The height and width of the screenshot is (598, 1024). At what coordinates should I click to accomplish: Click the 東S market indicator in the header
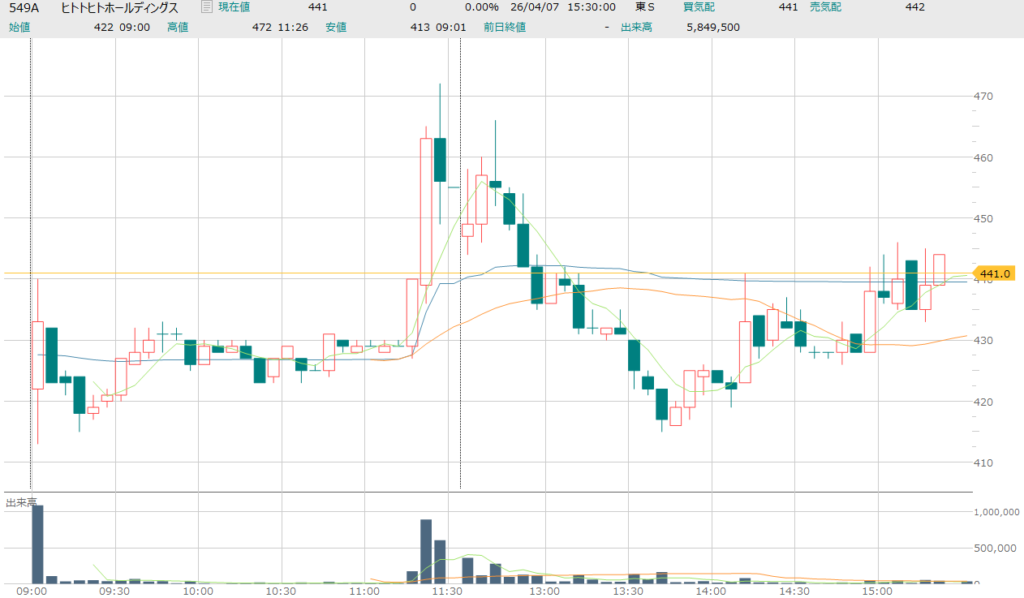pyautogui.click(x=645, y=7)
